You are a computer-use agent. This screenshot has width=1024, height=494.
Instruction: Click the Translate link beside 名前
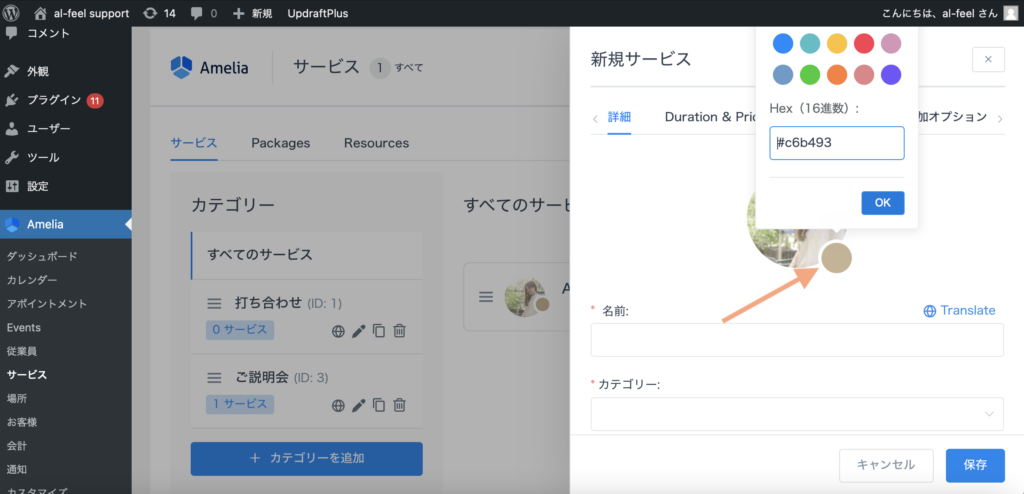(x=959, y=310)
